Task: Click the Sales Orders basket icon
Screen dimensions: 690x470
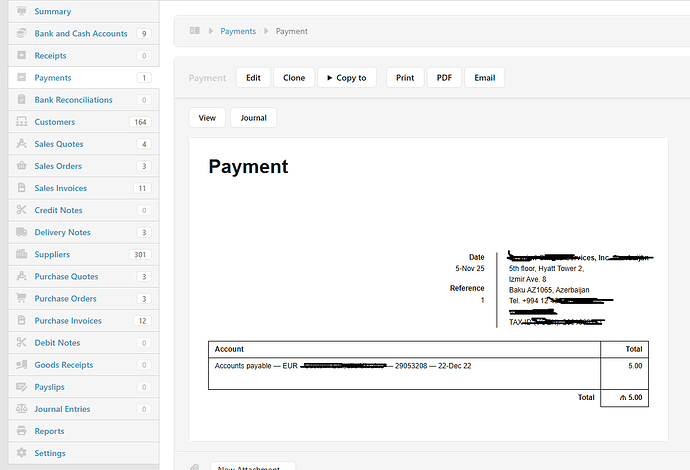Action: coord(21,165)
